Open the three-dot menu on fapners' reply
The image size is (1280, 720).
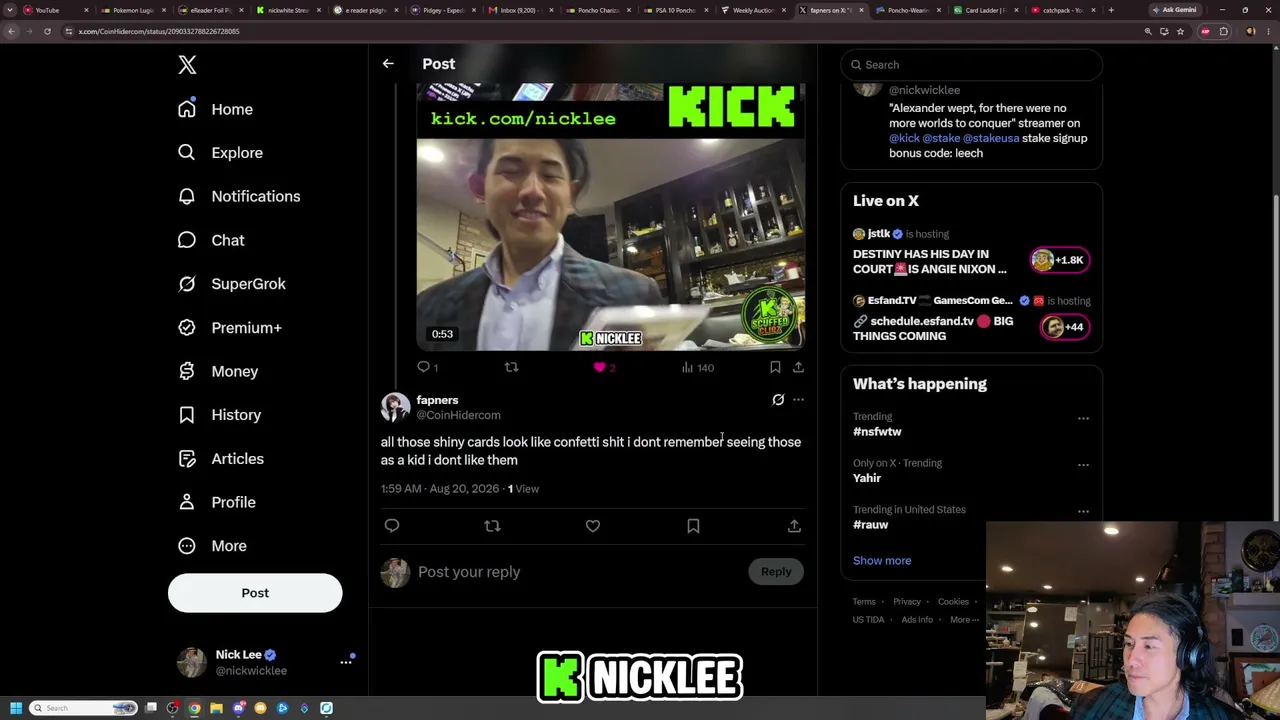(798, 400)
